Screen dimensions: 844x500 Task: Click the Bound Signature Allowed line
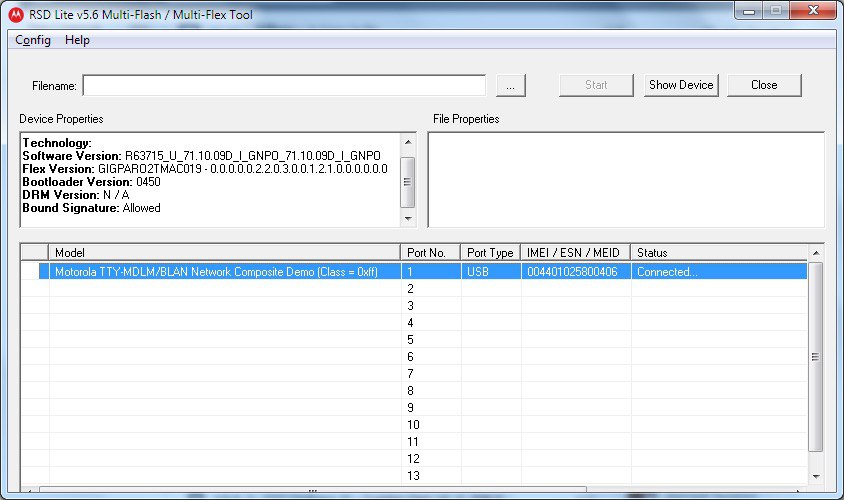tap(92, 208)
